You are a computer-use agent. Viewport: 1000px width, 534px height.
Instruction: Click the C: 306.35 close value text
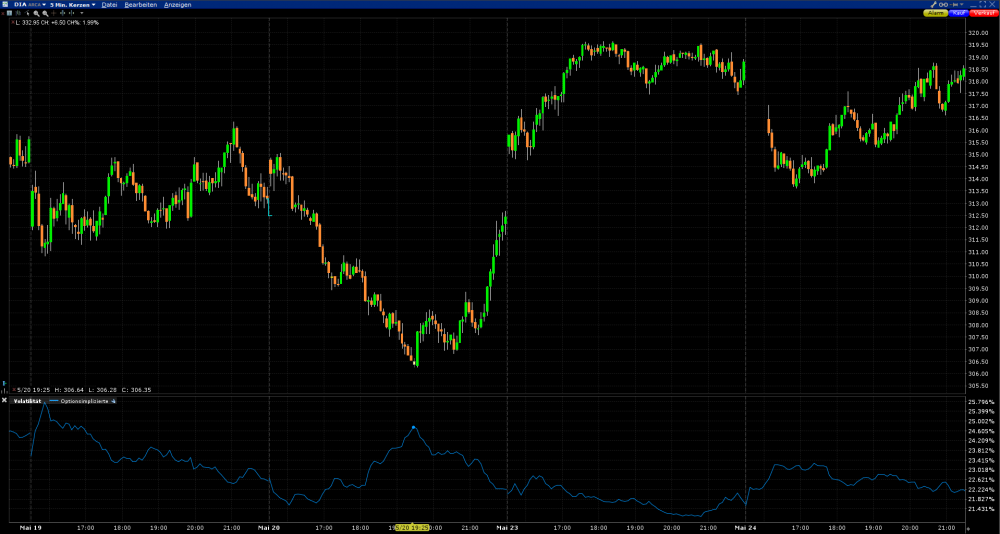pos(136,389)
